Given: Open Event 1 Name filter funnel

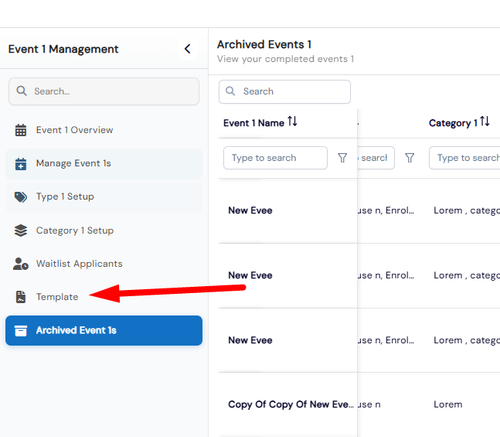Looking at the screenshot, I should click(x=342, y=158).
